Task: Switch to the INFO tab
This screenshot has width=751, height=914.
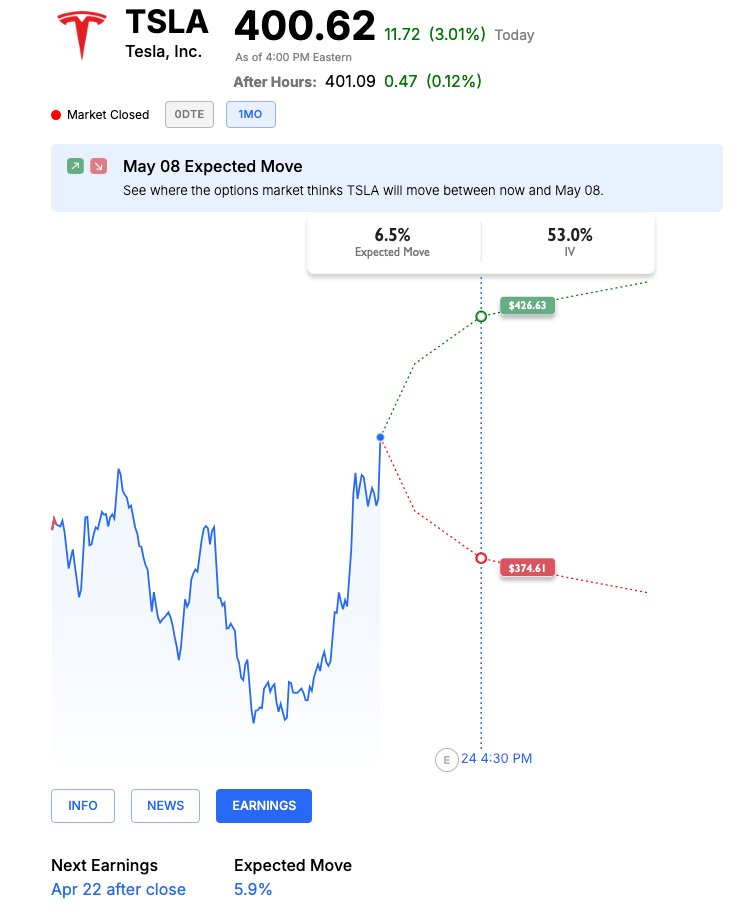Action: pyautogui.click(x=83, y=806)
